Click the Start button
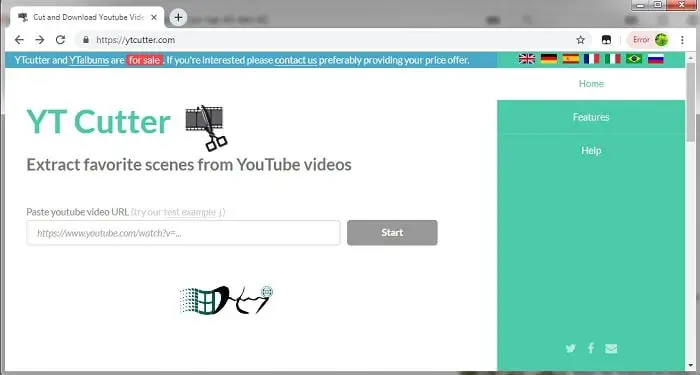The width and height of the screenshot is (700, 375). (x=392, y=233)
